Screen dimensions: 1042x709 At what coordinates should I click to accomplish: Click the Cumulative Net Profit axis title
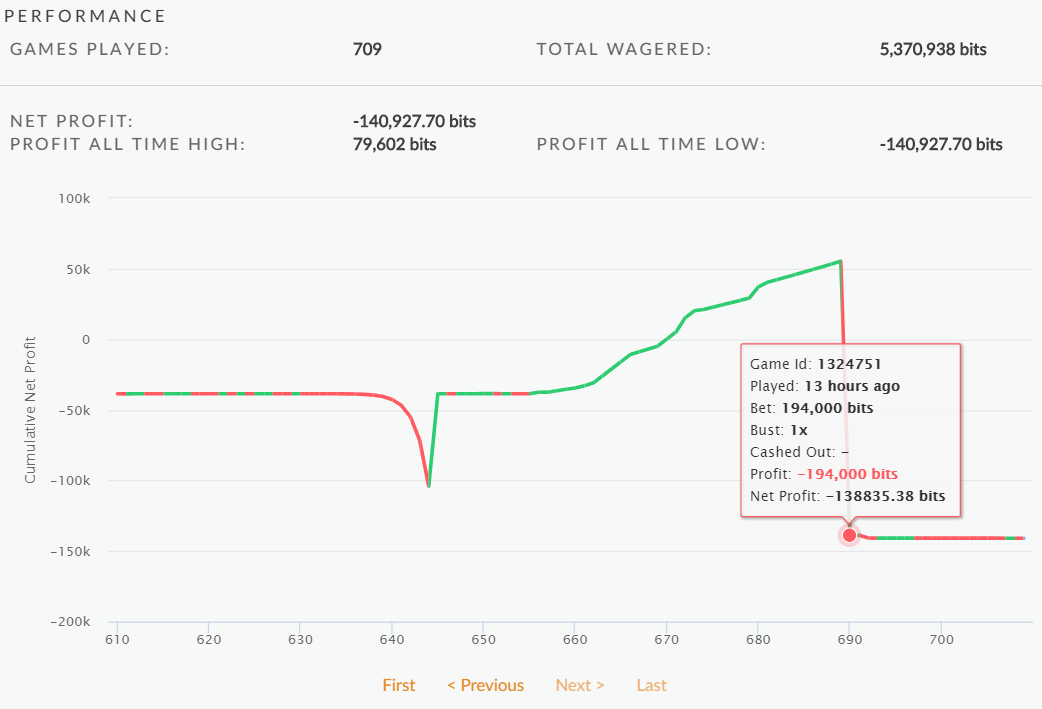[x=29, y=410]
